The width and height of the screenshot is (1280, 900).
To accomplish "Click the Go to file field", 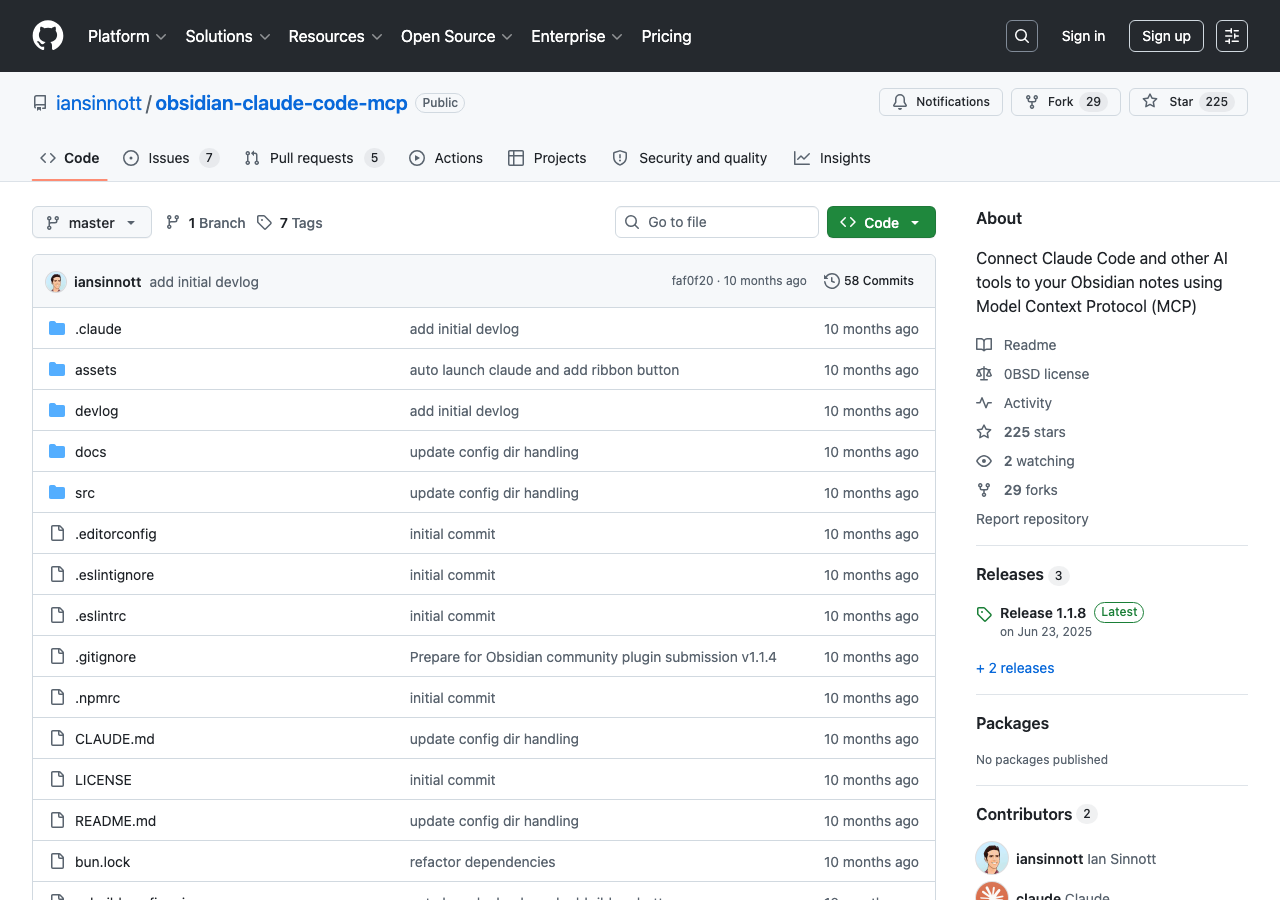I will [x=717, y=222].
